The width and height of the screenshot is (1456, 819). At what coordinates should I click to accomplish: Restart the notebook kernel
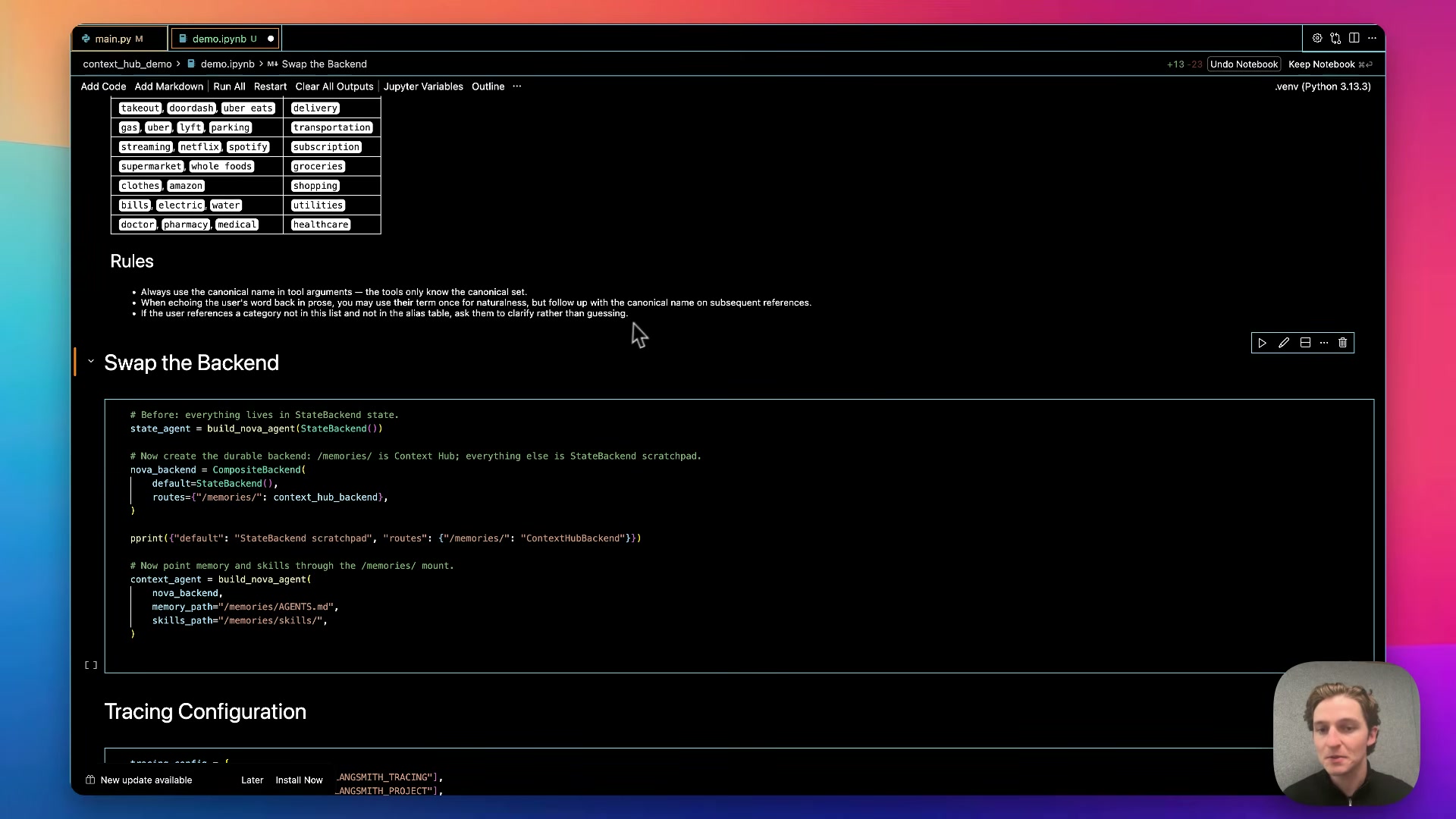(x=270, y=86)
